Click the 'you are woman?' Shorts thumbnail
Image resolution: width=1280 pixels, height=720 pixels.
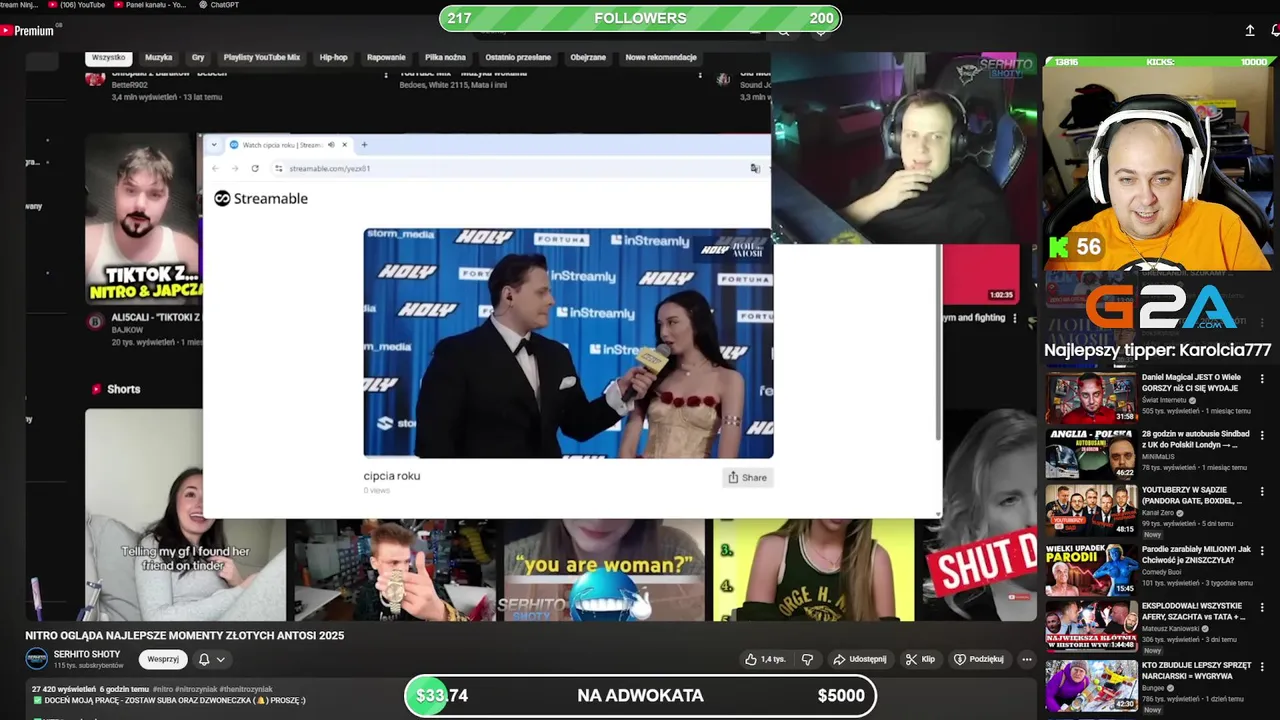tap(604, 570)
